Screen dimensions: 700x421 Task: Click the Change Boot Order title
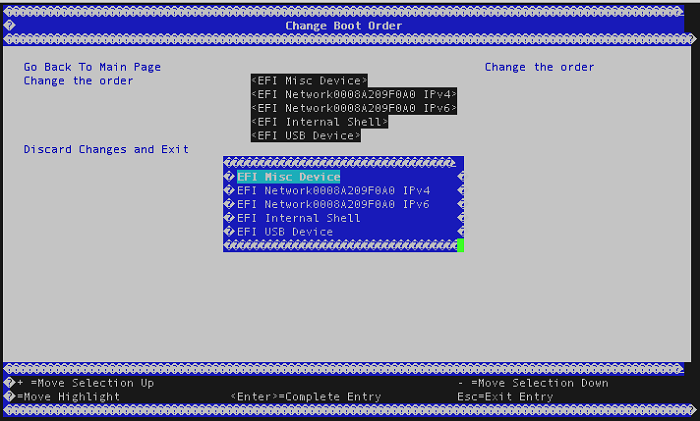coord(344,25)
